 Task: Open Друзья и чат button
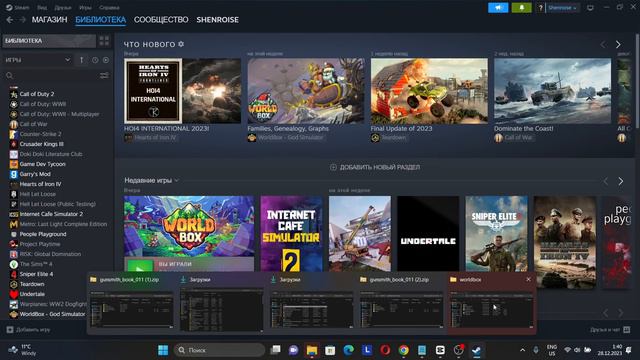pyautogui.click(x=610, y=330)
